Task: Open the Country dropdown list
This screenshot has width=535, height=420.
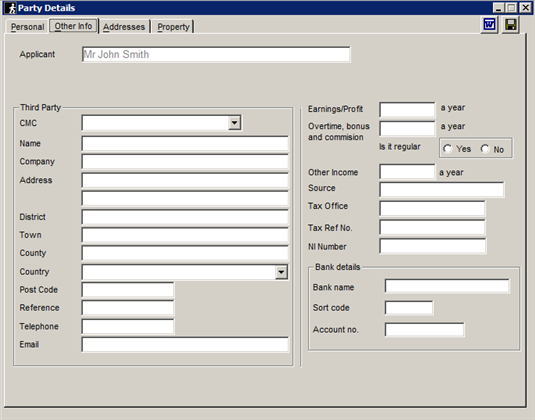Action: tap(281, 272)
